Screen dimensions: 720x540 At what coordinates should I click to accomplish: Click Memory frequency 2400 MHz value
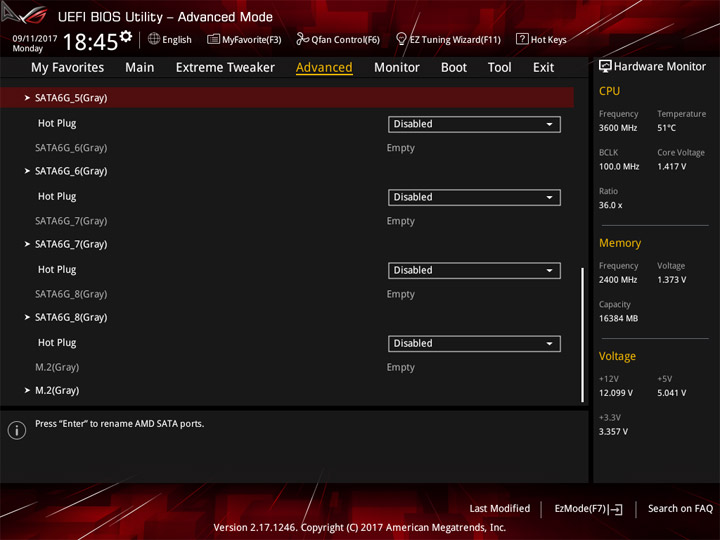618,280
